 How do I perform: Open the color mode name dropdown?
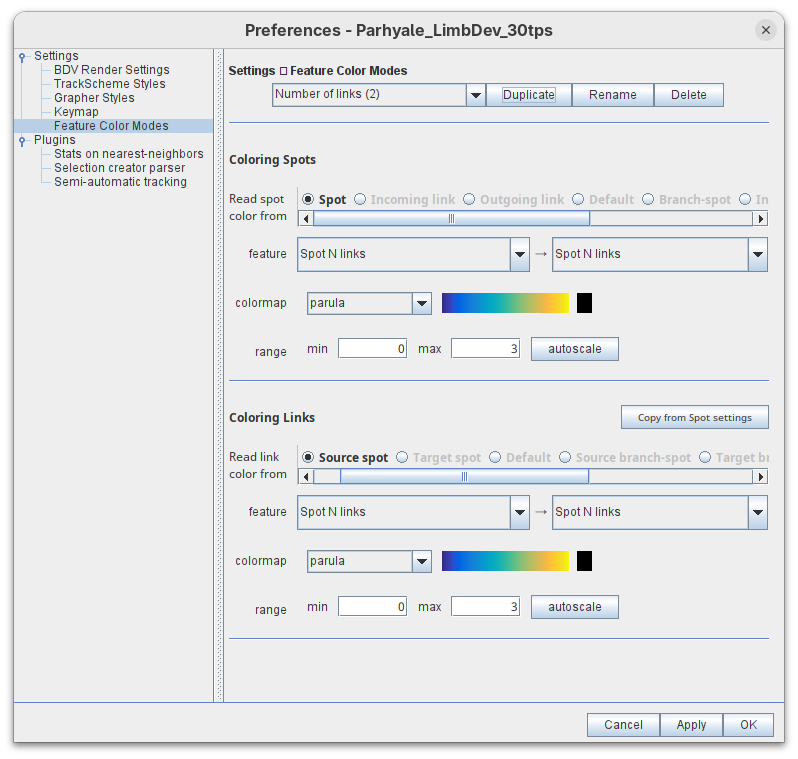pyautogui.click(x=476, y=95)
